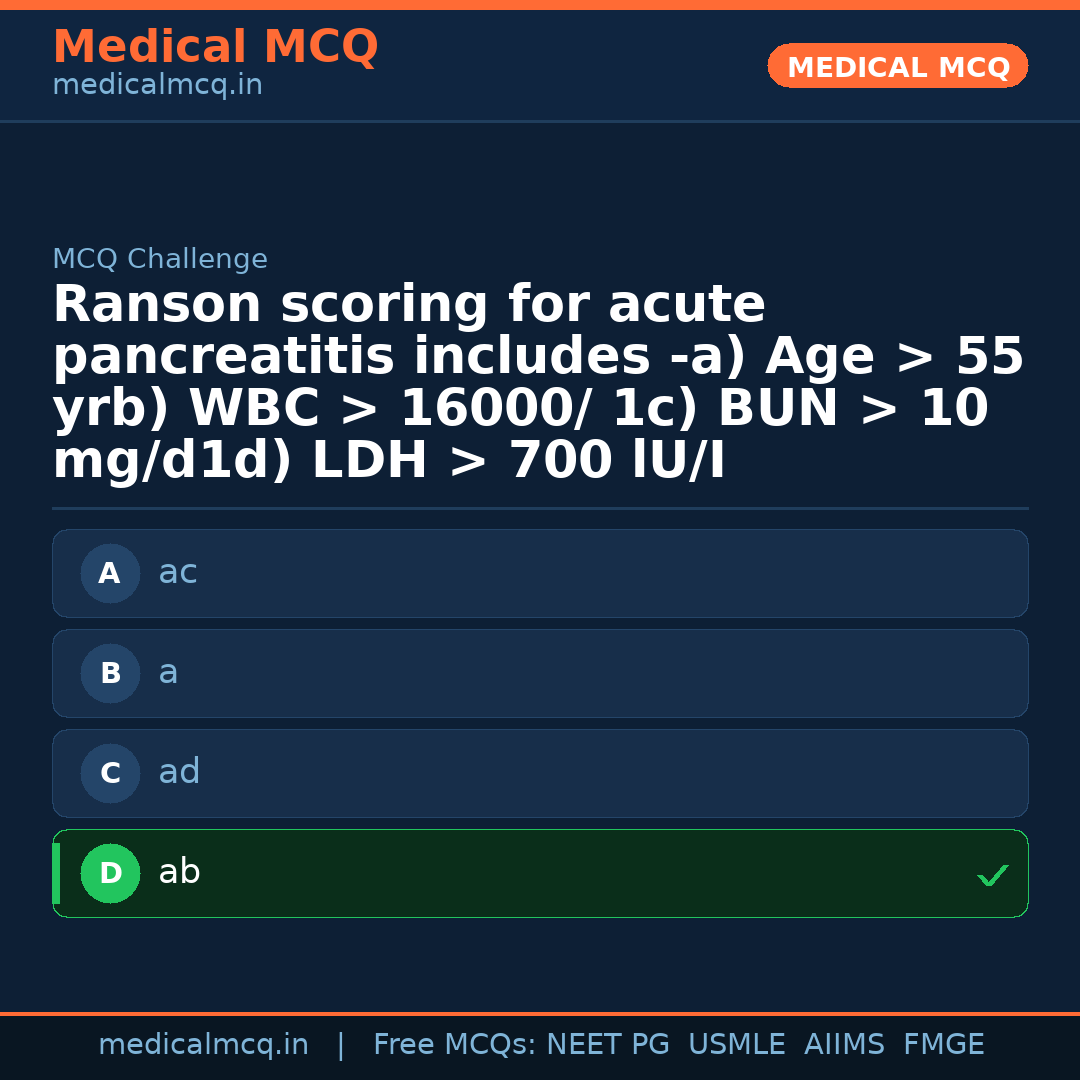Open the USMLE section in footer
1080x1080 pixels.
point(737,1043)
